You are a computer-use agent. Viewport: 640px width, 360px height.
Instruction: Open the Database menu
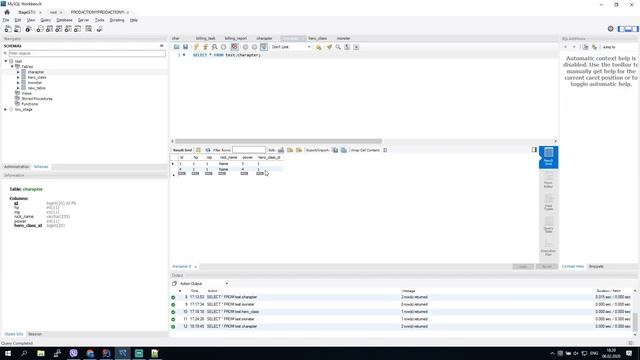point(64,20)
